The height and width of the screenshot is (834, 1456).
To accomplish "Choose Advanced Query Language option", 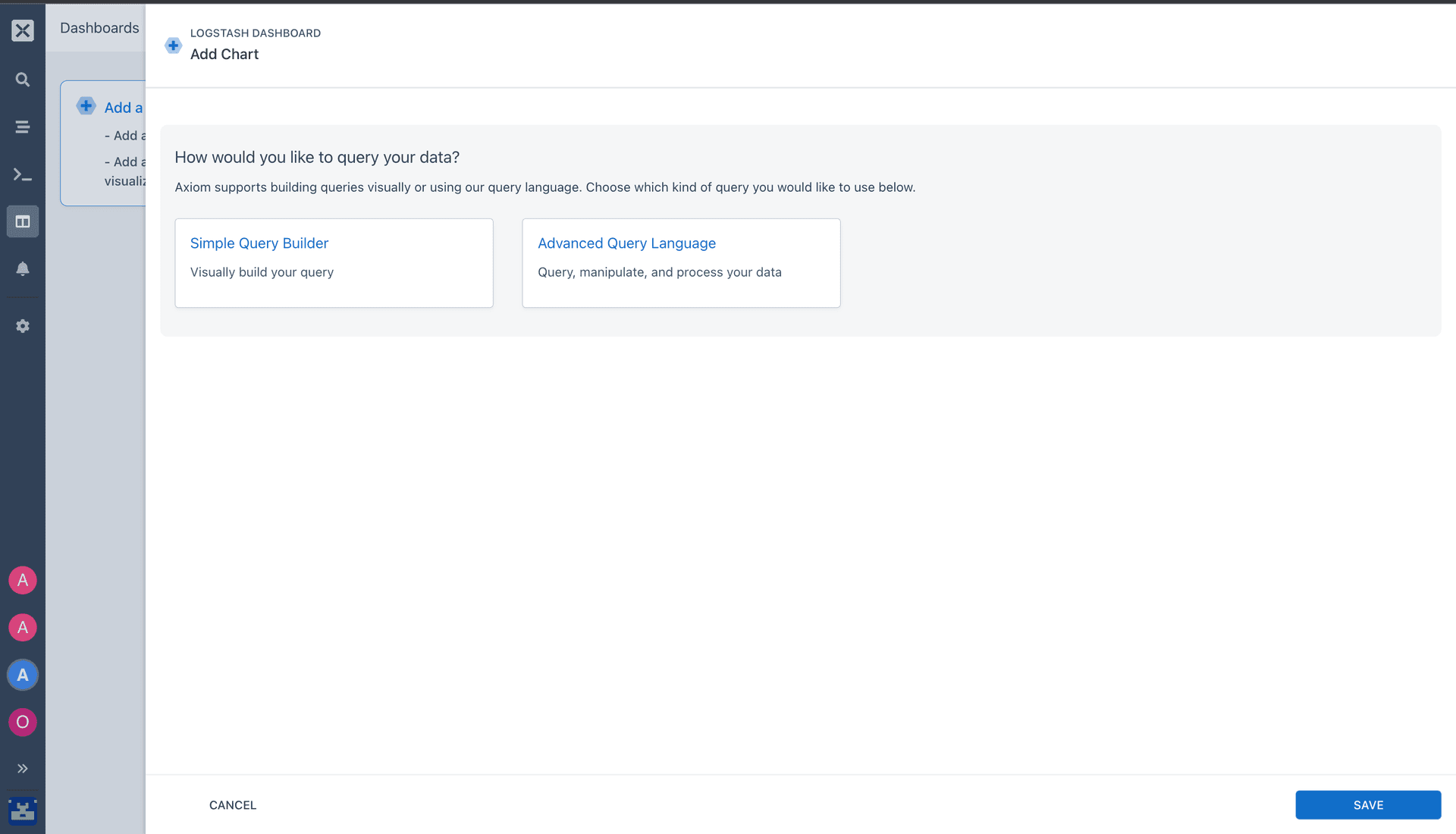I will click(680, 262).
